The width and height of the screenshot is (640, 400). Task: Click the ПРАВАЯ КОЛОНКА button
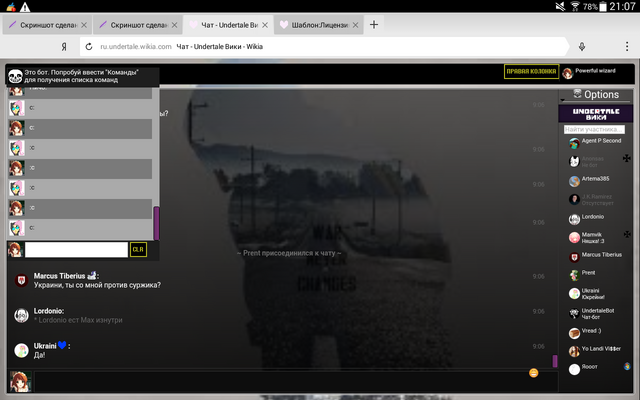(x=531, y=71)
